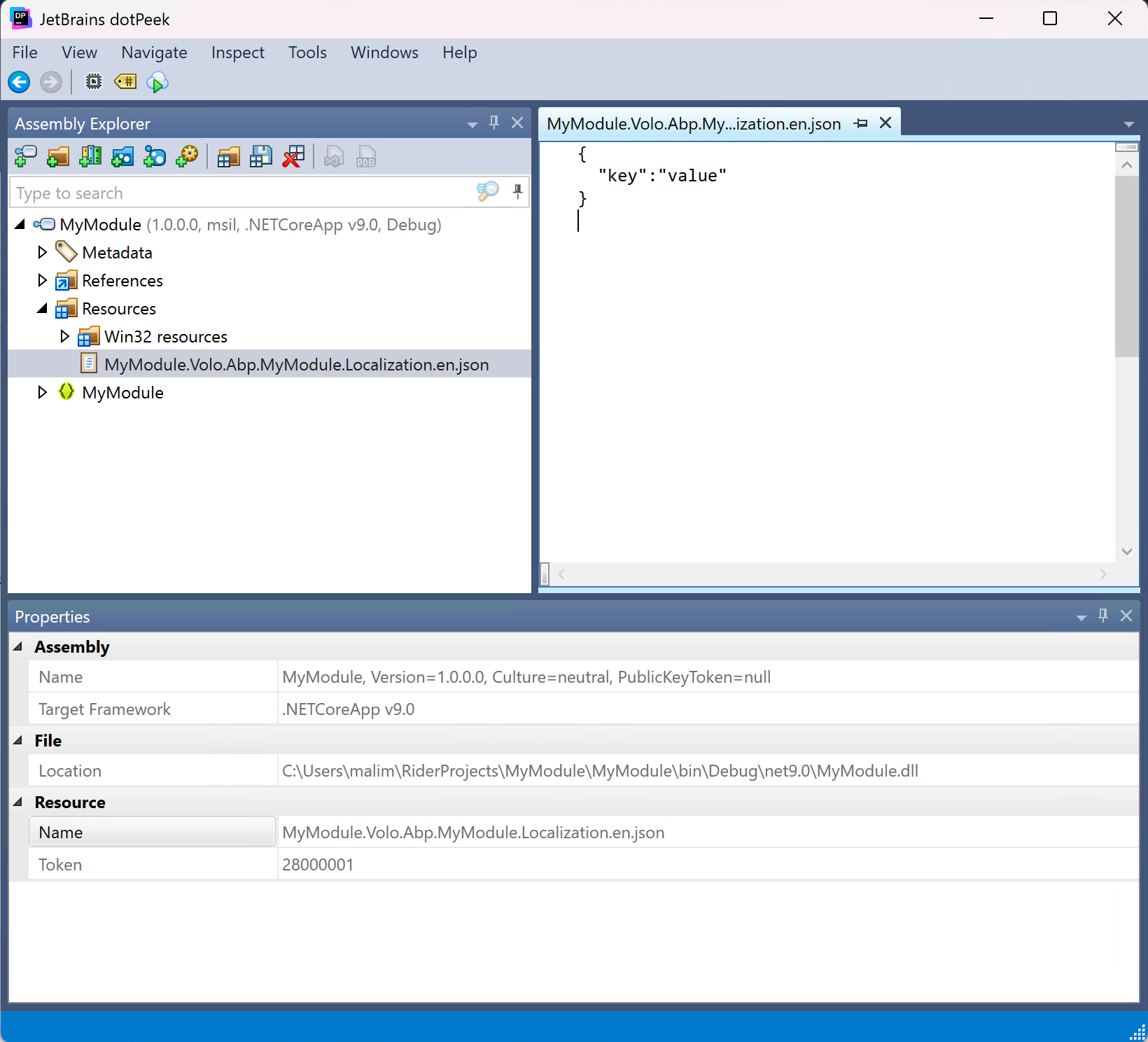Pin the en.json document tab
Image resolution: width=1148 pixels, height=1042 pixels.
coord(861,123)
